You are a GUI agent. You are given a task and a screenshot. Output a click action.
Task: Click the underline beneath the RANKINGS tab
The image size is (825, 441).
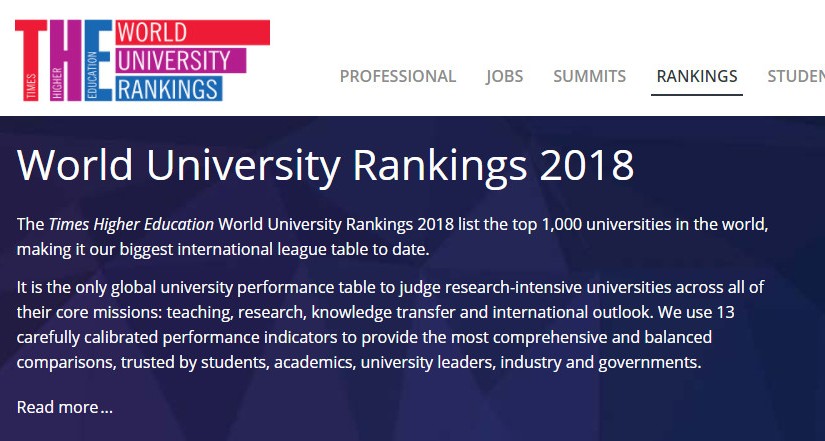click(x=696, y=94)
